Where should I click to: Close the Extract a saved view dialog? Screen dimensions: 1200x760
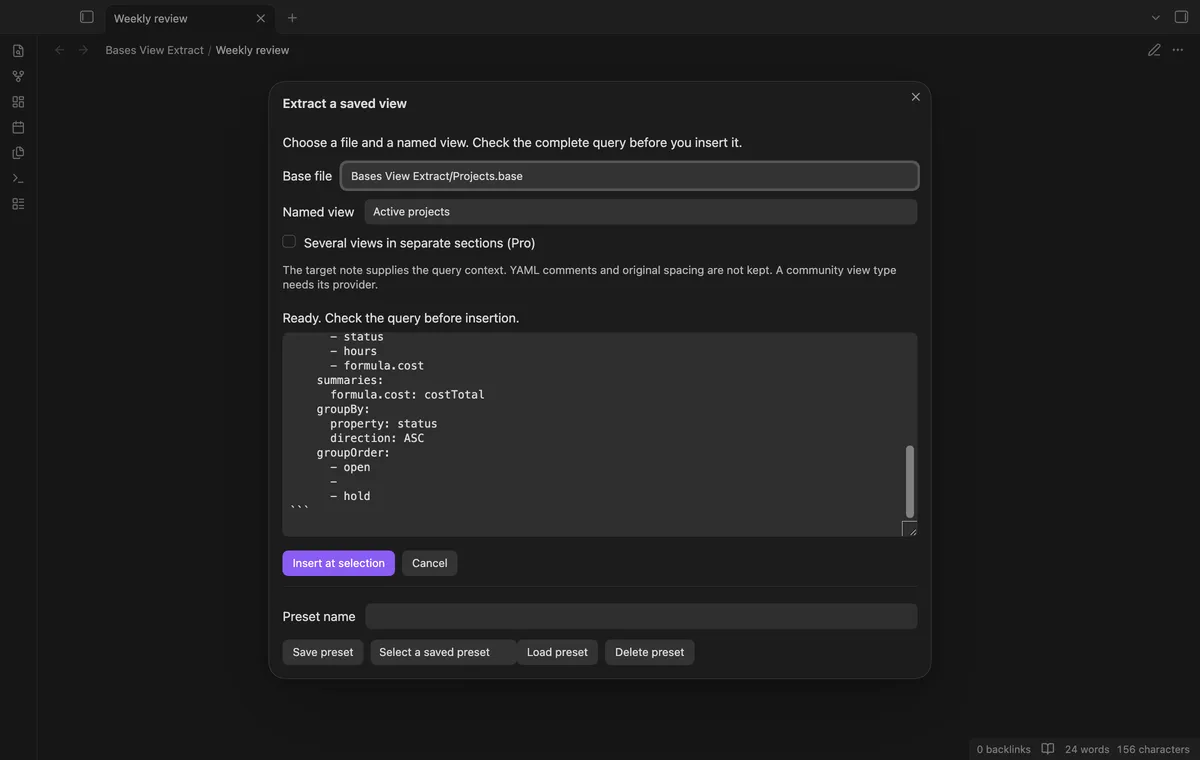(915, 97)
